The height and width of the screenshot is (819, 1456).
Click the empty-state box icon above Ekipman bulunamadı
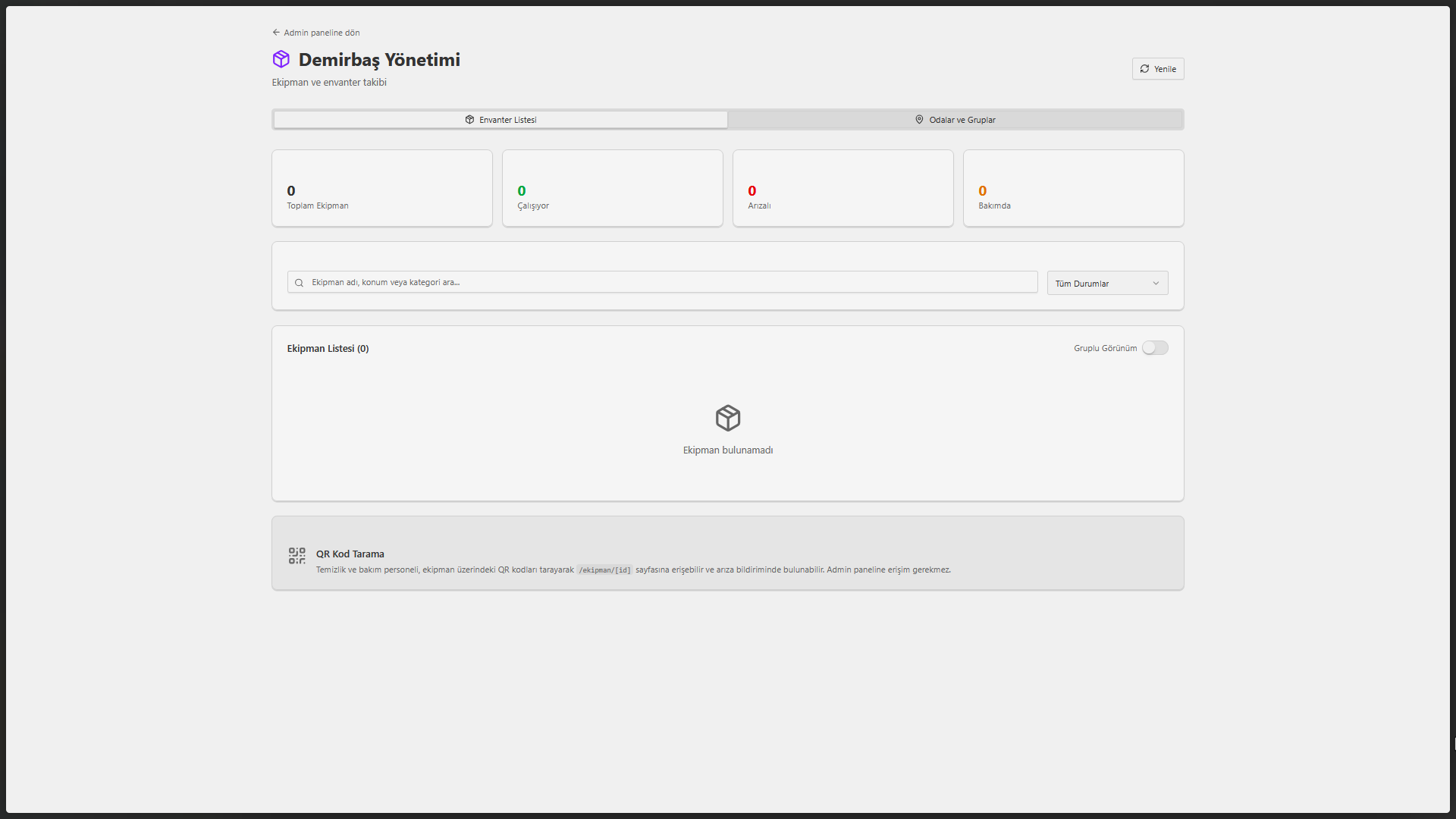tap(727, 418)
